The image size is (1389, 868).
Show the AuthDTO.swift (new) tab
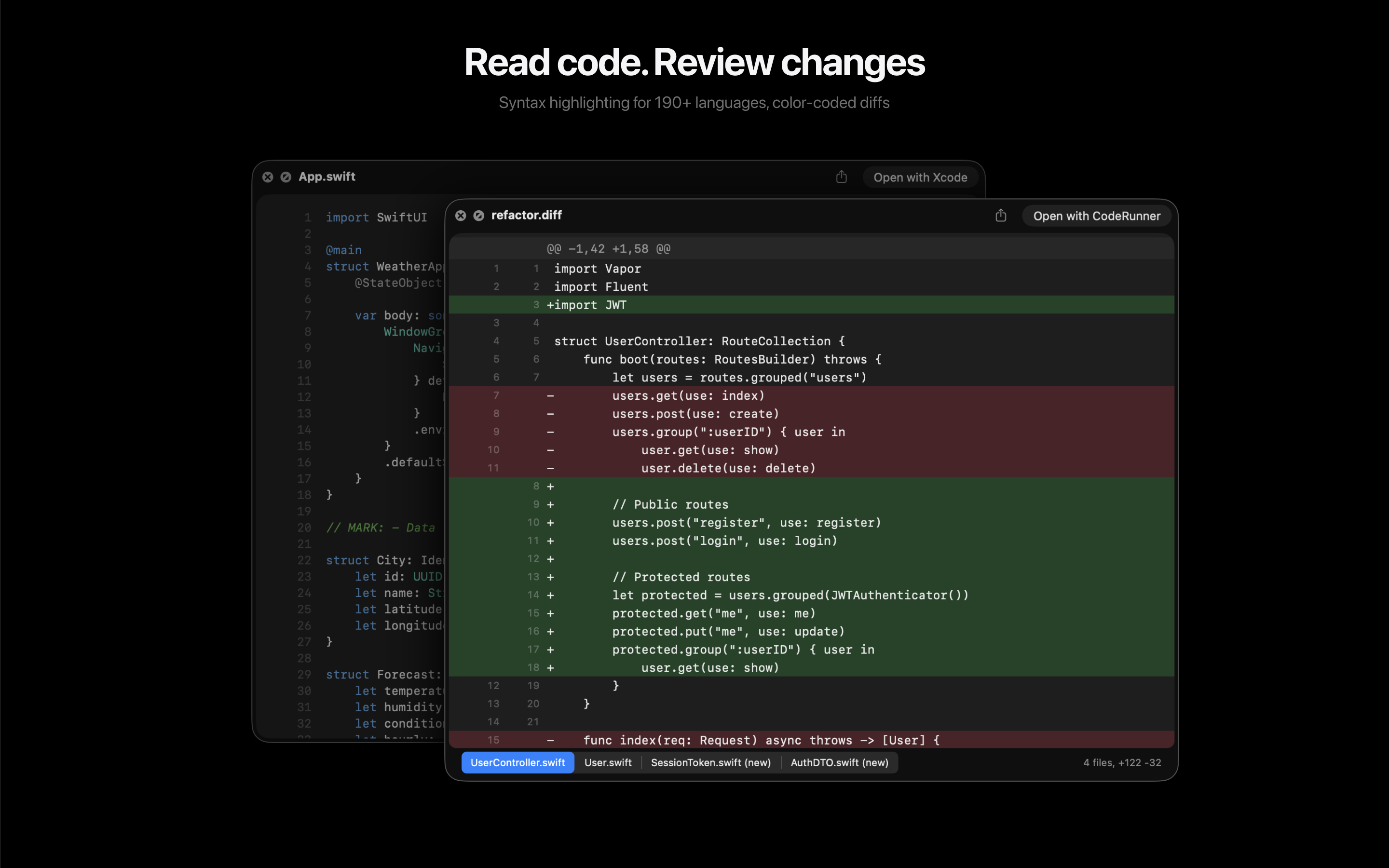839,762
